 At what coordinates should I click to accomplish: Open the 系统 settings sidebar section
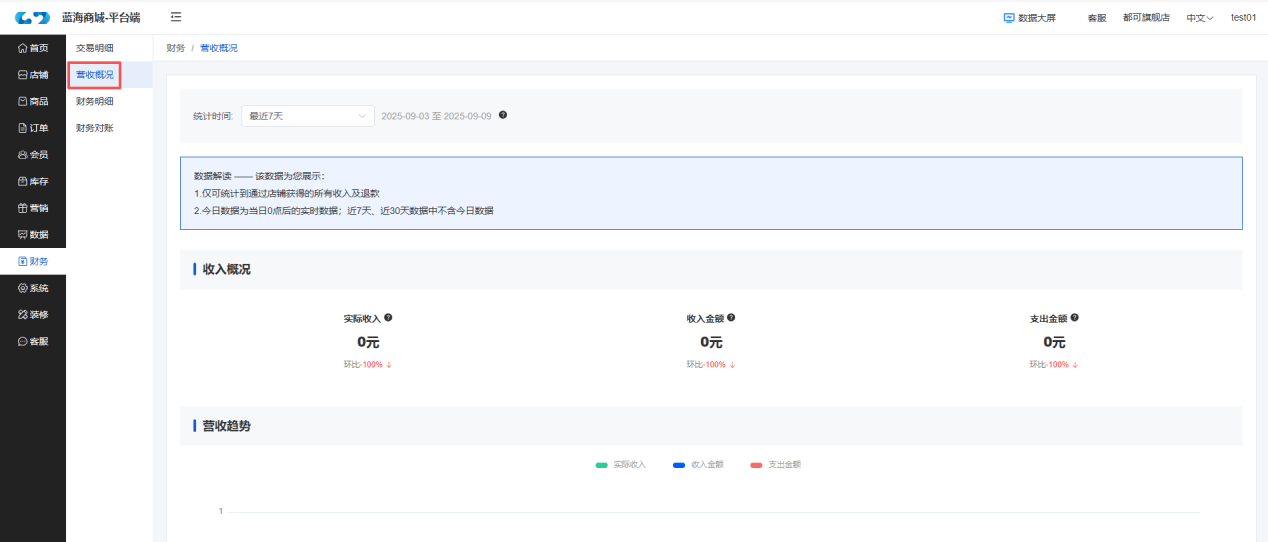point(33,288)
